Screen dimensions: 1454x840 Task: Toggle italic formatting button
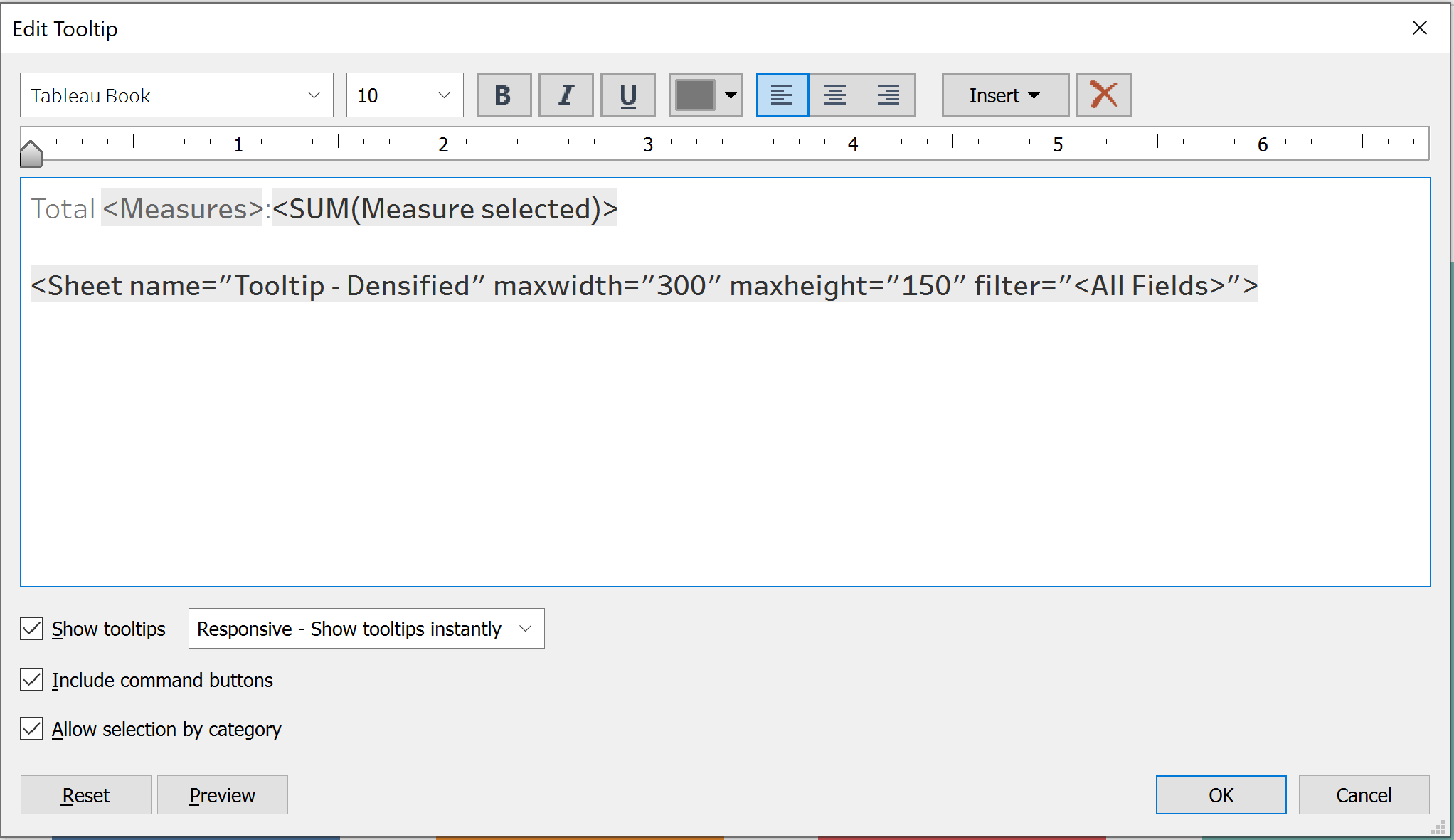[x=566, y=95]
